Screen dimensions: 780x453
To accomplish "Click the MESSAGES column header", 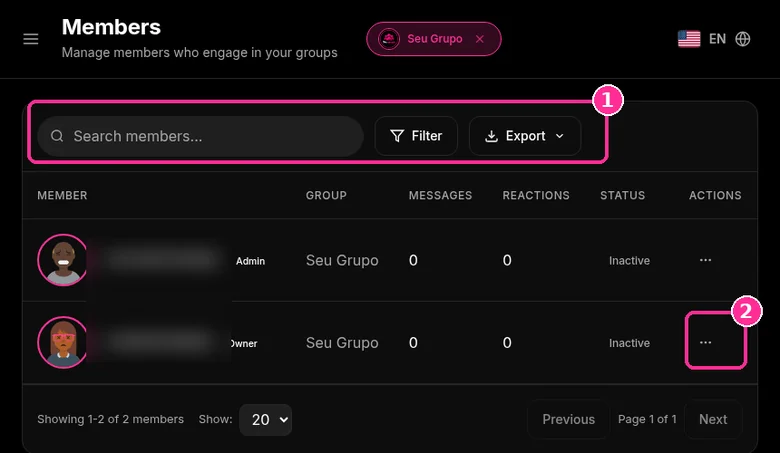I will pos(440,195).
